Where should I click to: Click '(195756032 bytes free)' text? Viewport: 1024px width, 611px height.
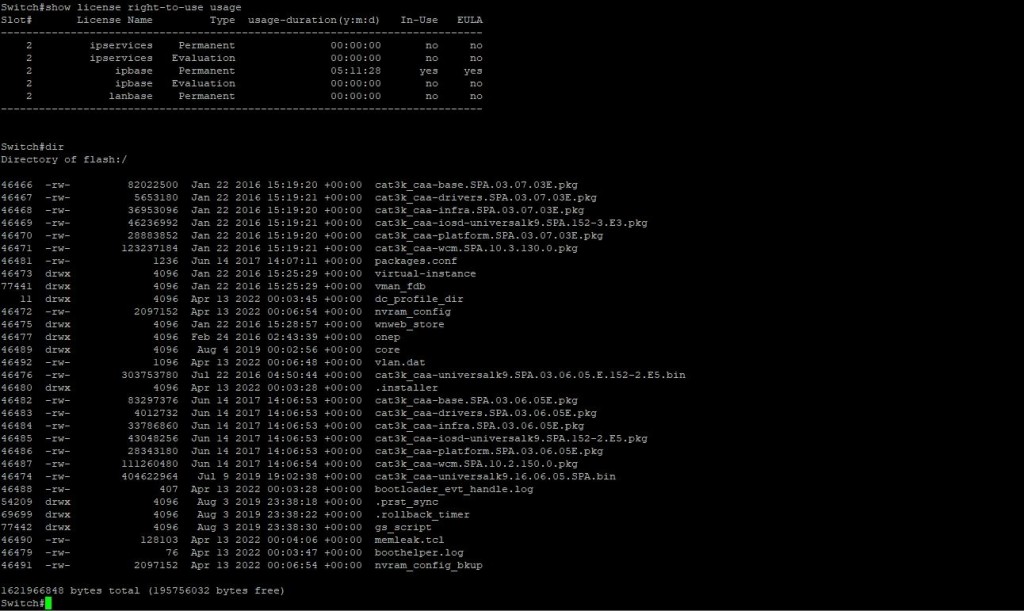216,591
